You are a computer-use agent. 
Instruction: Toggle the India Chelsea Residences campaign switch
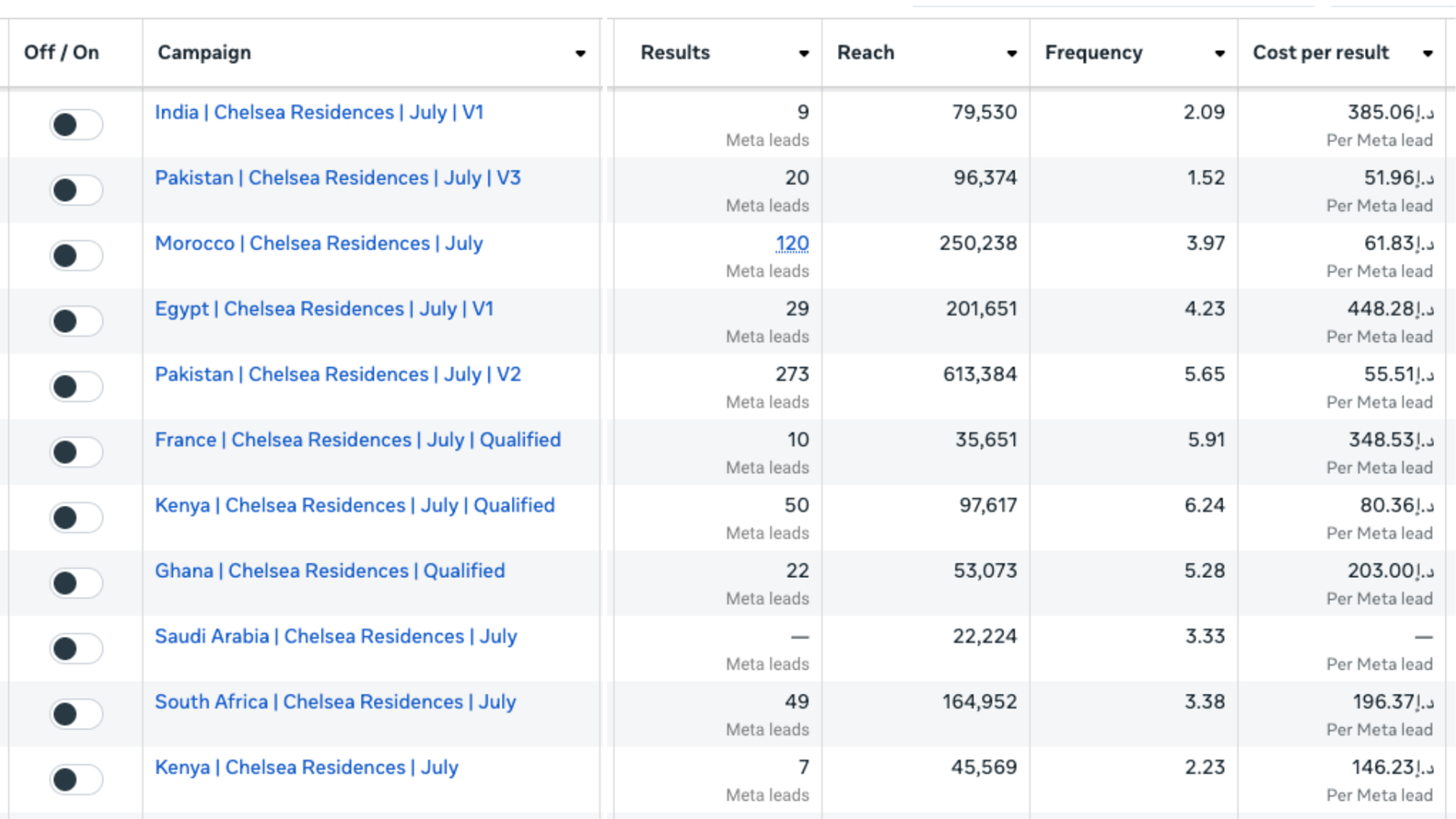pyautogui.click(x=76, y=125)
